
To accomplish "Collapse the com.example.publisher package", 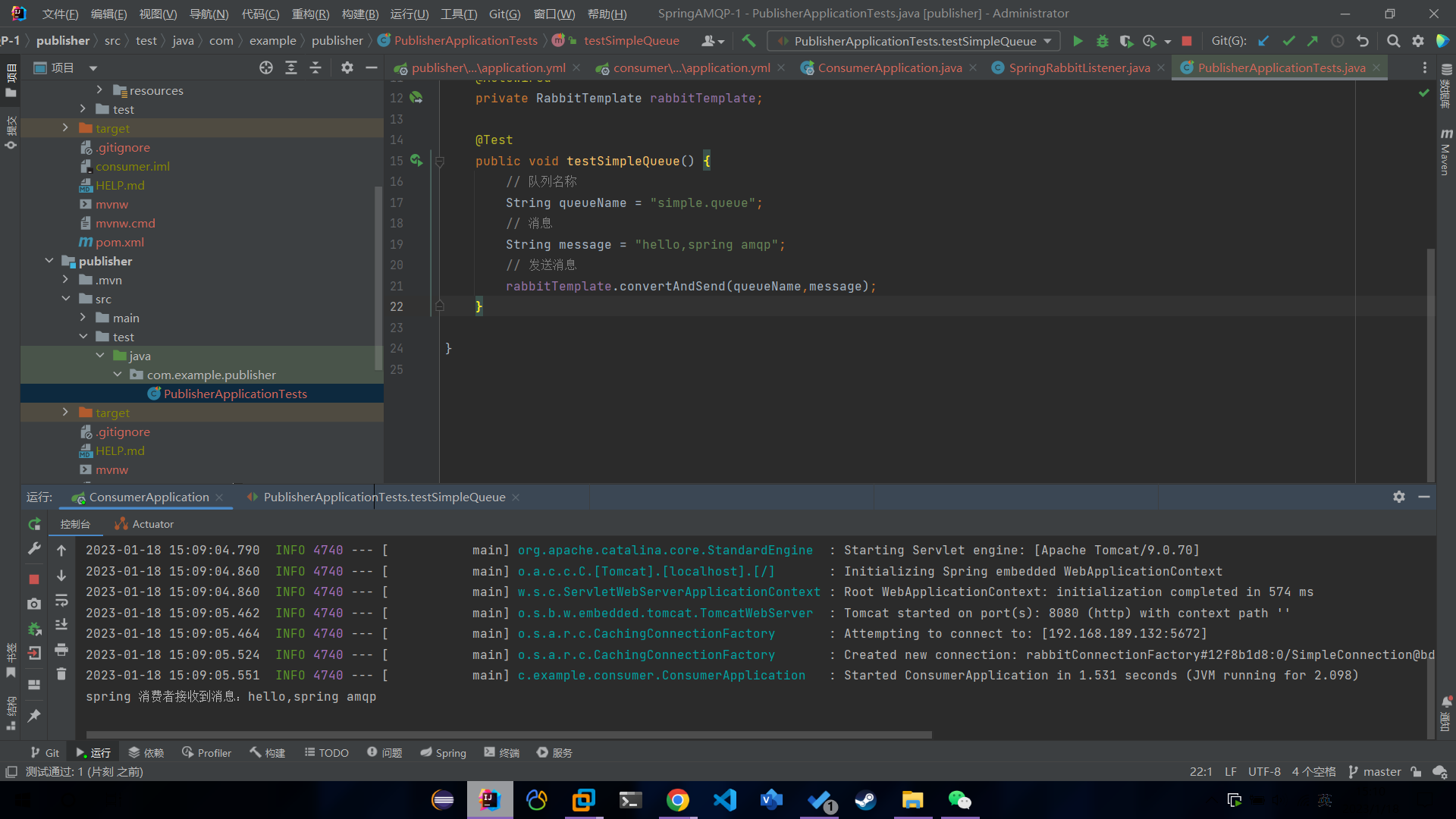I will 118,375.
